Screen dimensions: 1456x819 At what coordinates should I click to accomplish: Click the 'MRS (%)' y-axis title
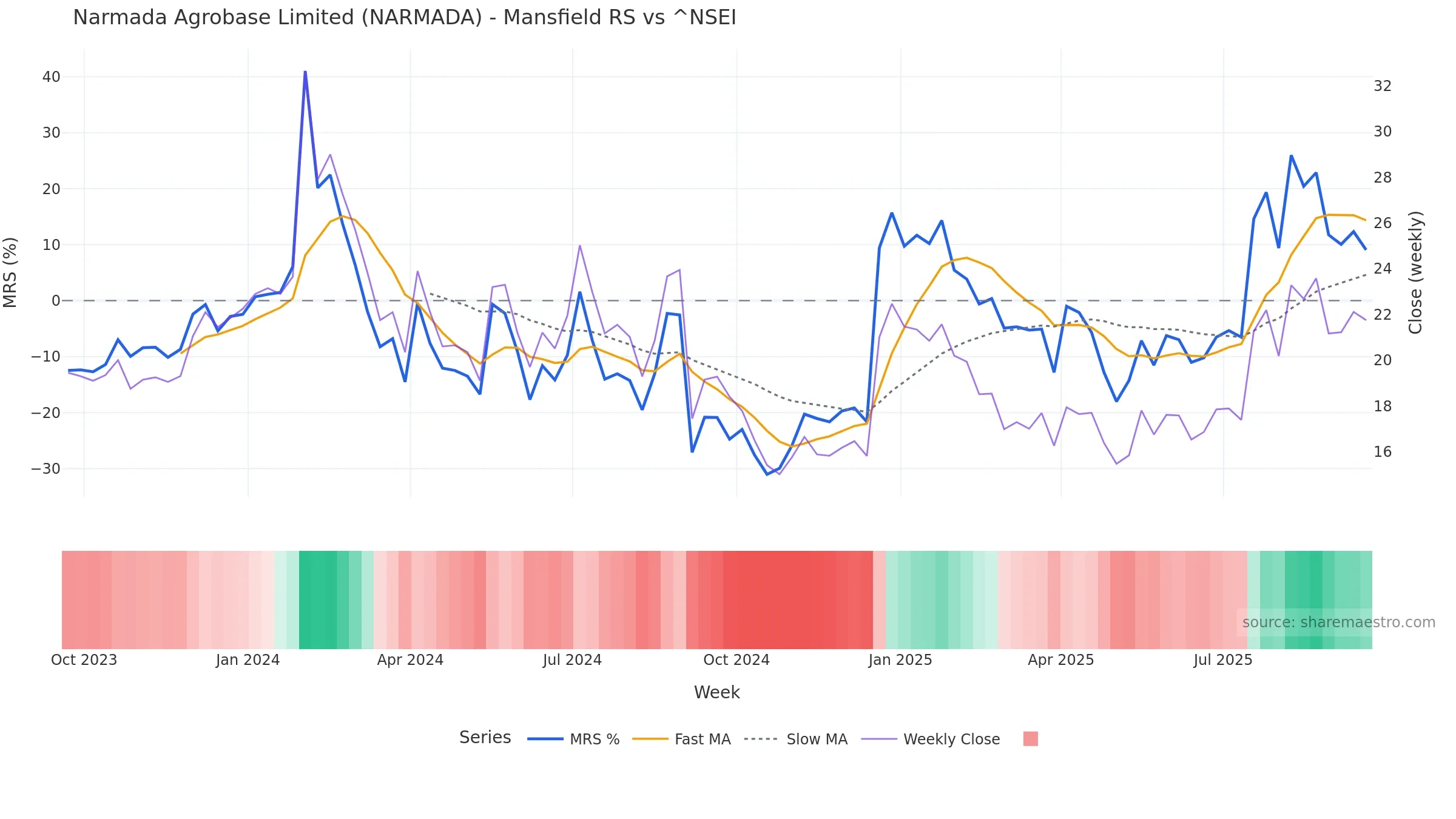10,272
